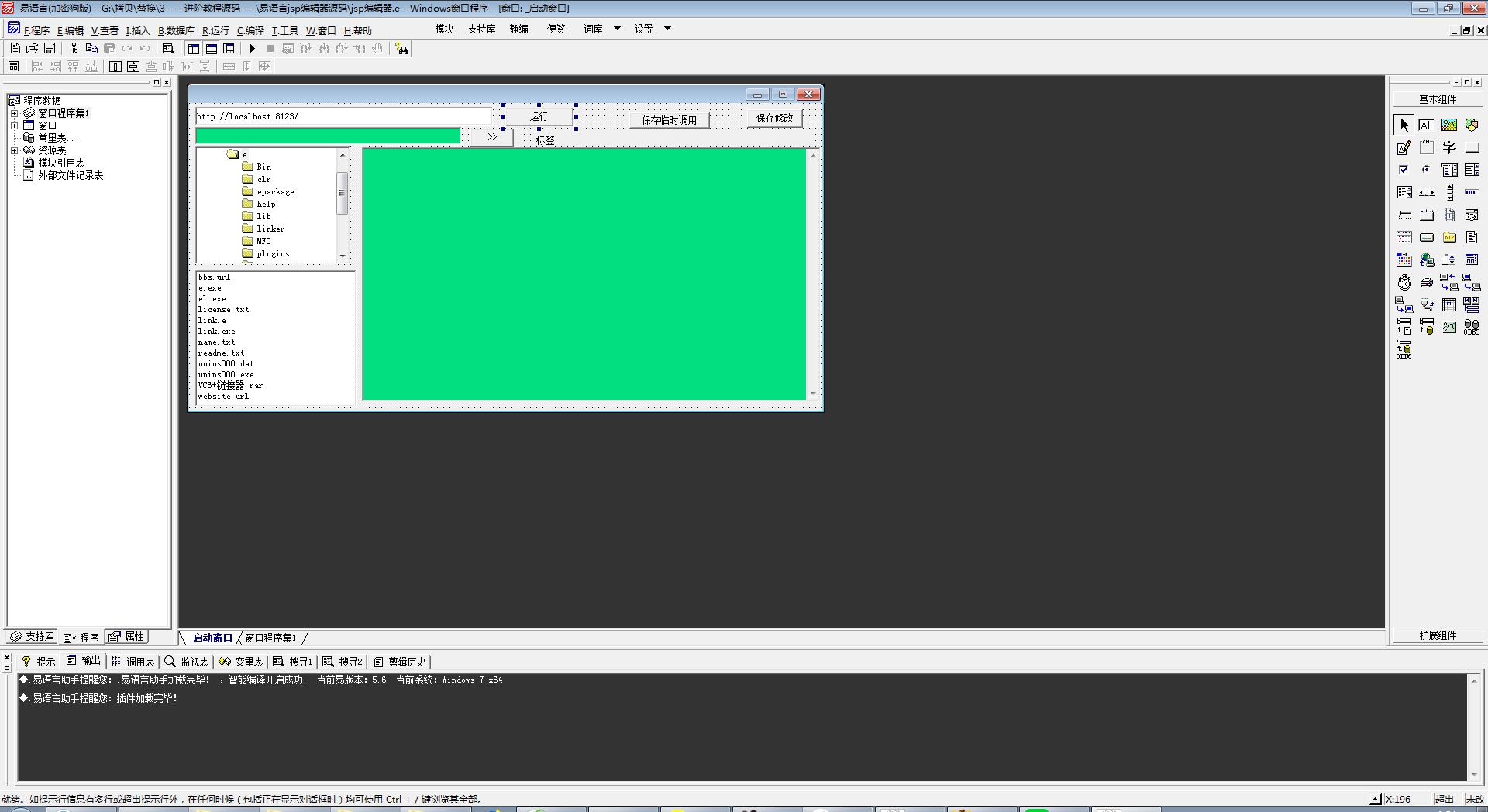Viewport: 1488px width, 812px height.
Task: Switch to the 窗口程序集1 editor tab
Action: click(x=270, y=638)
